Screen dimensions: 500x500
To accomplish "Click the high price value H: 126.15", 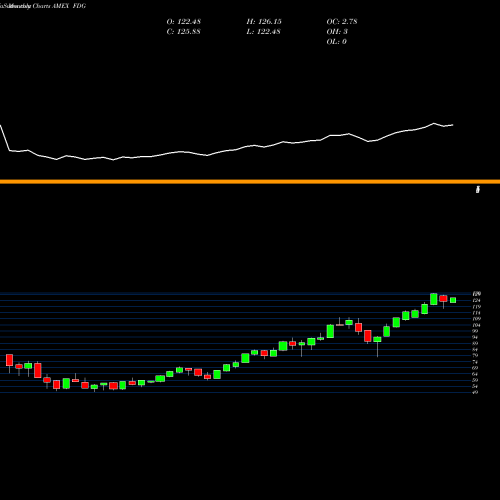I will (264, 22).
